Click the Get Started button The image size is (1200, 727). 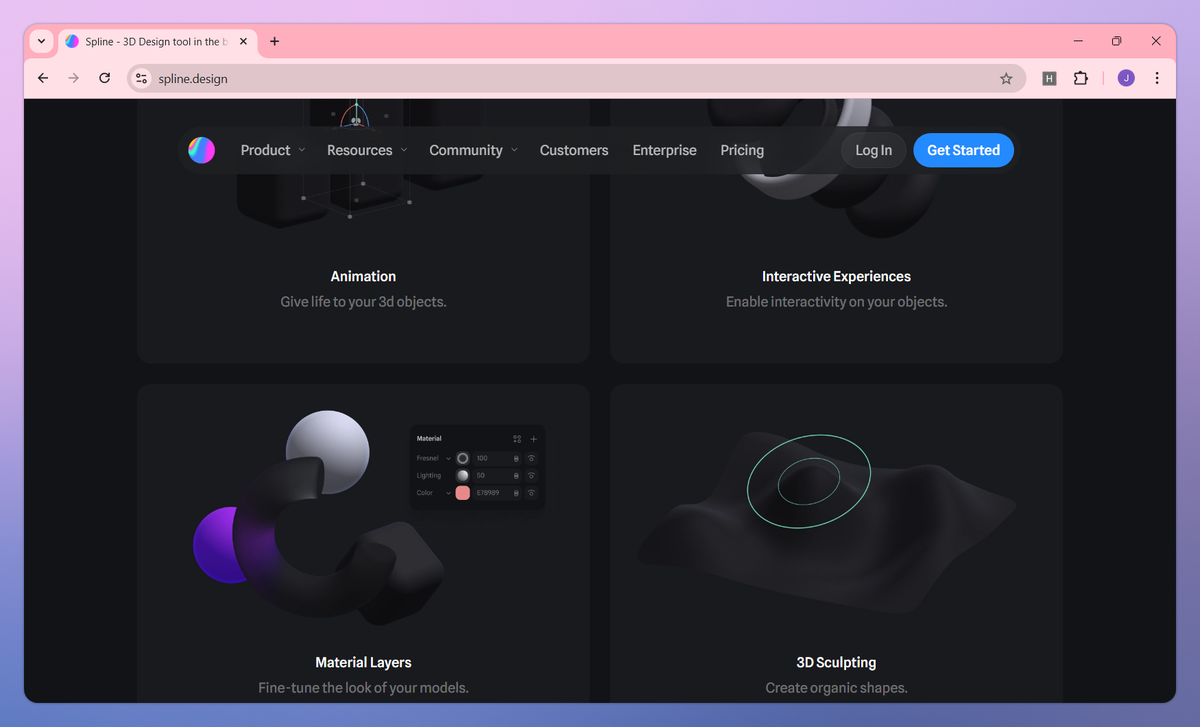coord(963,150)
